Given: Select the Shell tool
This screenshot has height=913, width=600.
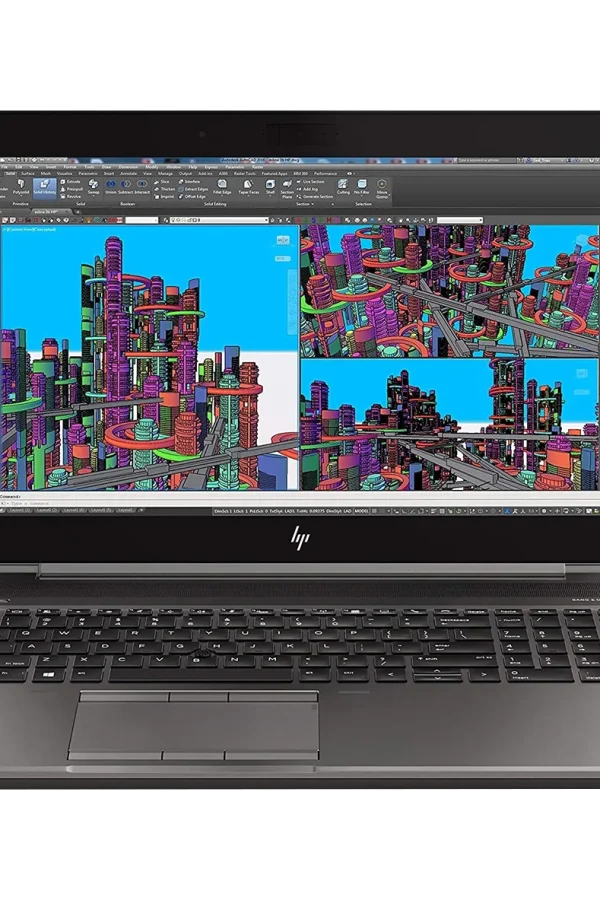Looking at the screenshot, I should 270,187.
